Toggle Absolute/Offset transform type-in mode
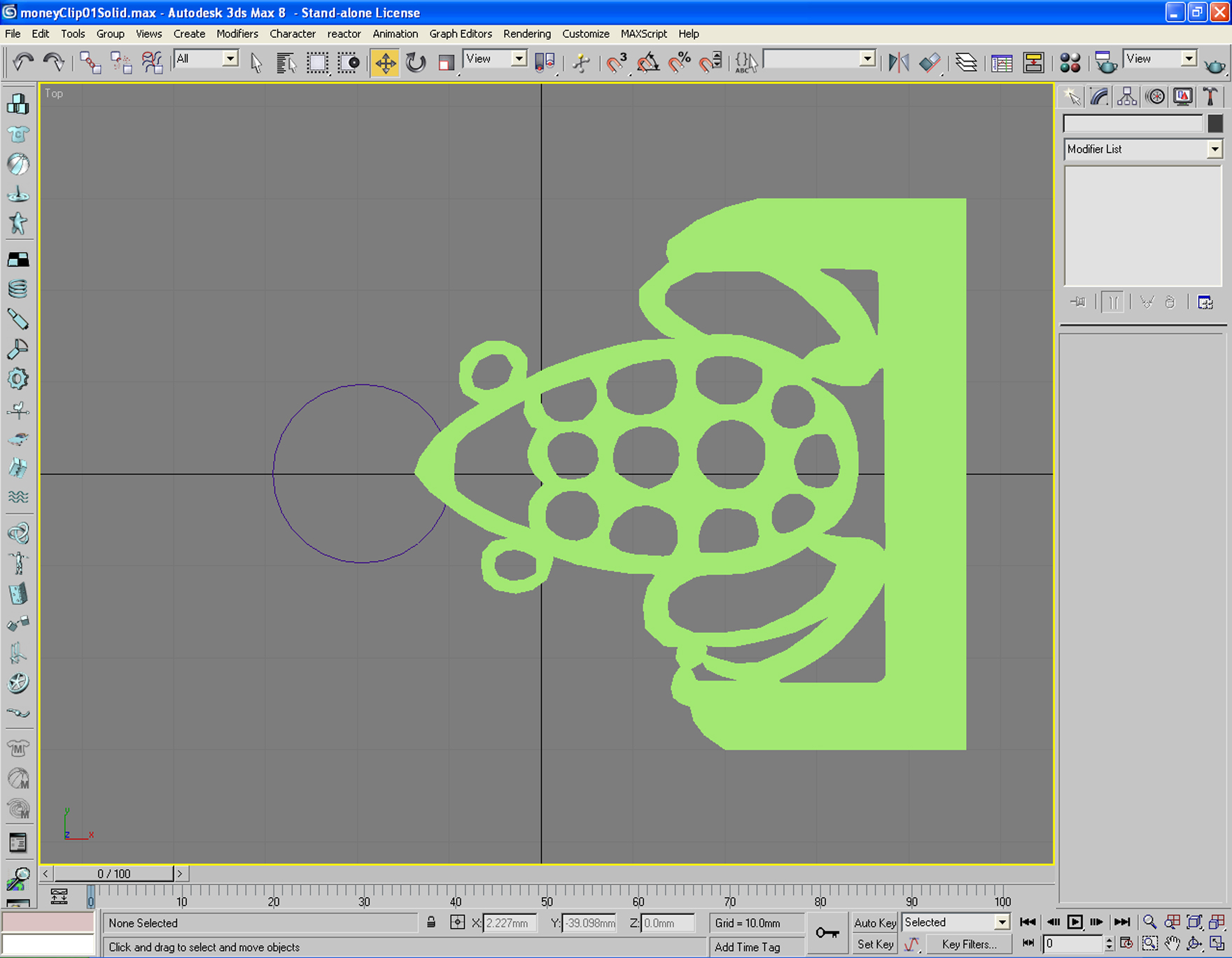Screen dimensions: 1232x958 pyautogui.click(x=457, y=922)
